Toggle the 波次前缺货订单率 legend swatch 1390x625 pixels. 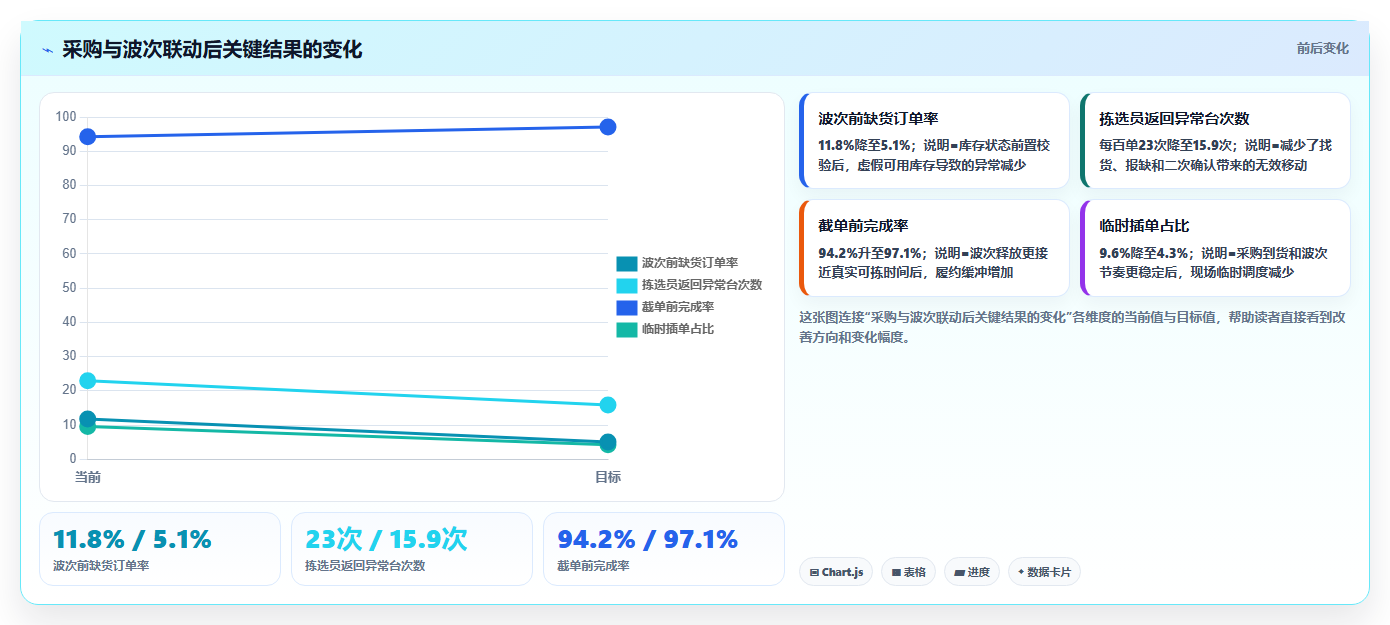pos(626,263)
